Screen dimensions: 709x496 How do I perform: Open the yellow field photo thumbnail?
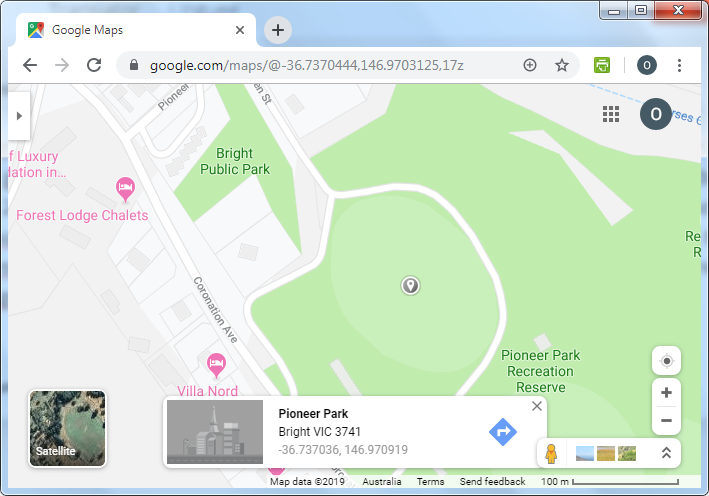tap(606, 453)
